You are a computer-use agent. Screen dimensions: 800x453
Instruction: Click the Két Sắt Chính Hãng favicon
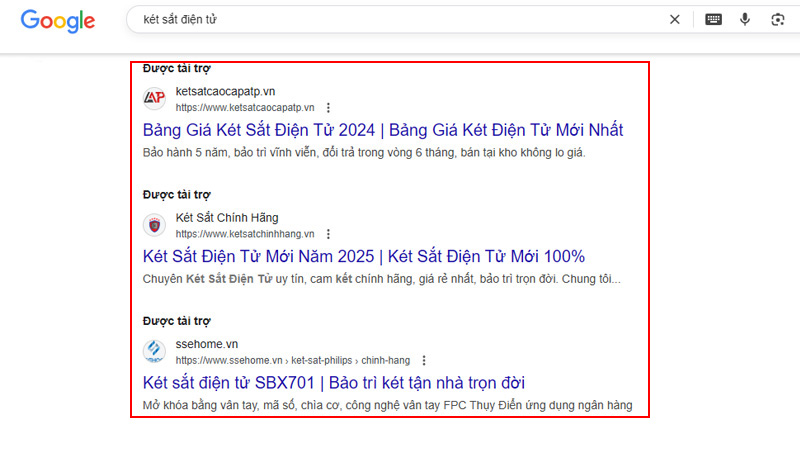coord(154,225)
